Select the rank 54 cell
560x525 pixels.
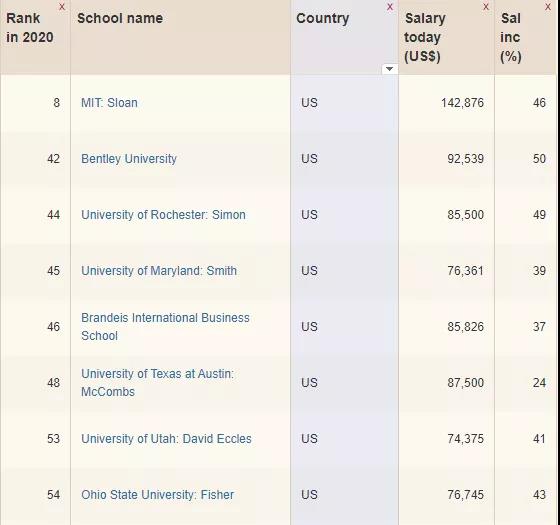point(54,495)
